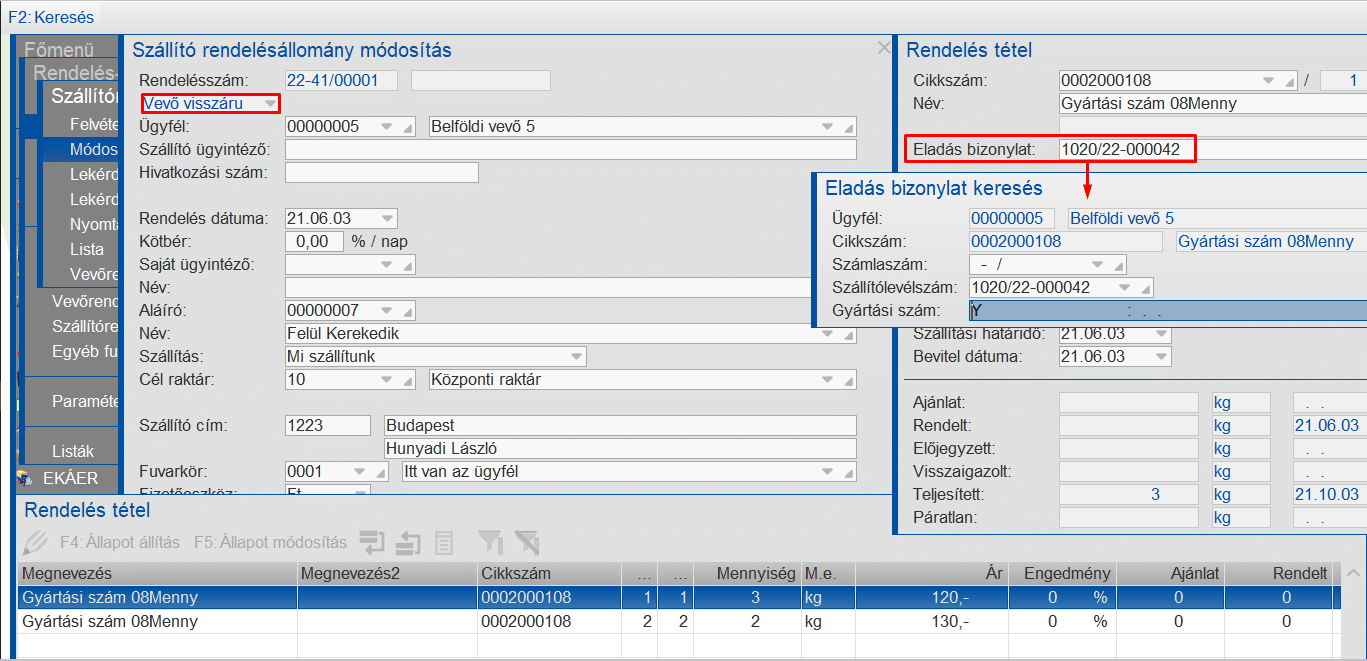
Task: Expand the Rendelés dátuma date dropdown
Action: (x=388, y=218)
